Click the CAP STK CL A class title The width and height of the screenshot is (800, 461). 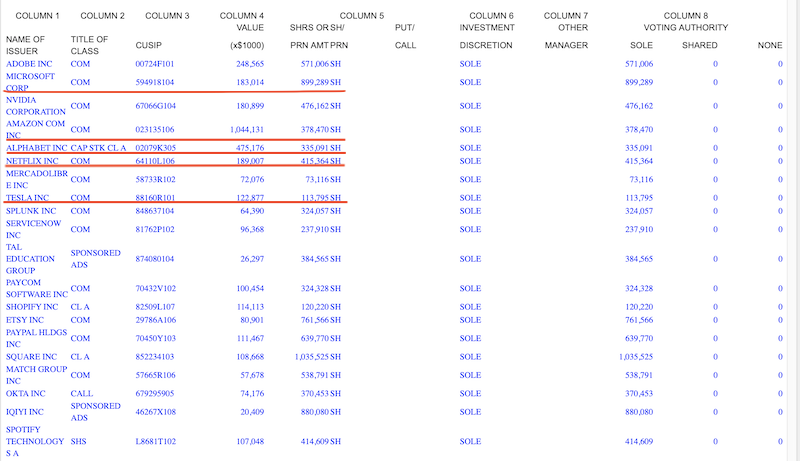click(x=98, y=148)
